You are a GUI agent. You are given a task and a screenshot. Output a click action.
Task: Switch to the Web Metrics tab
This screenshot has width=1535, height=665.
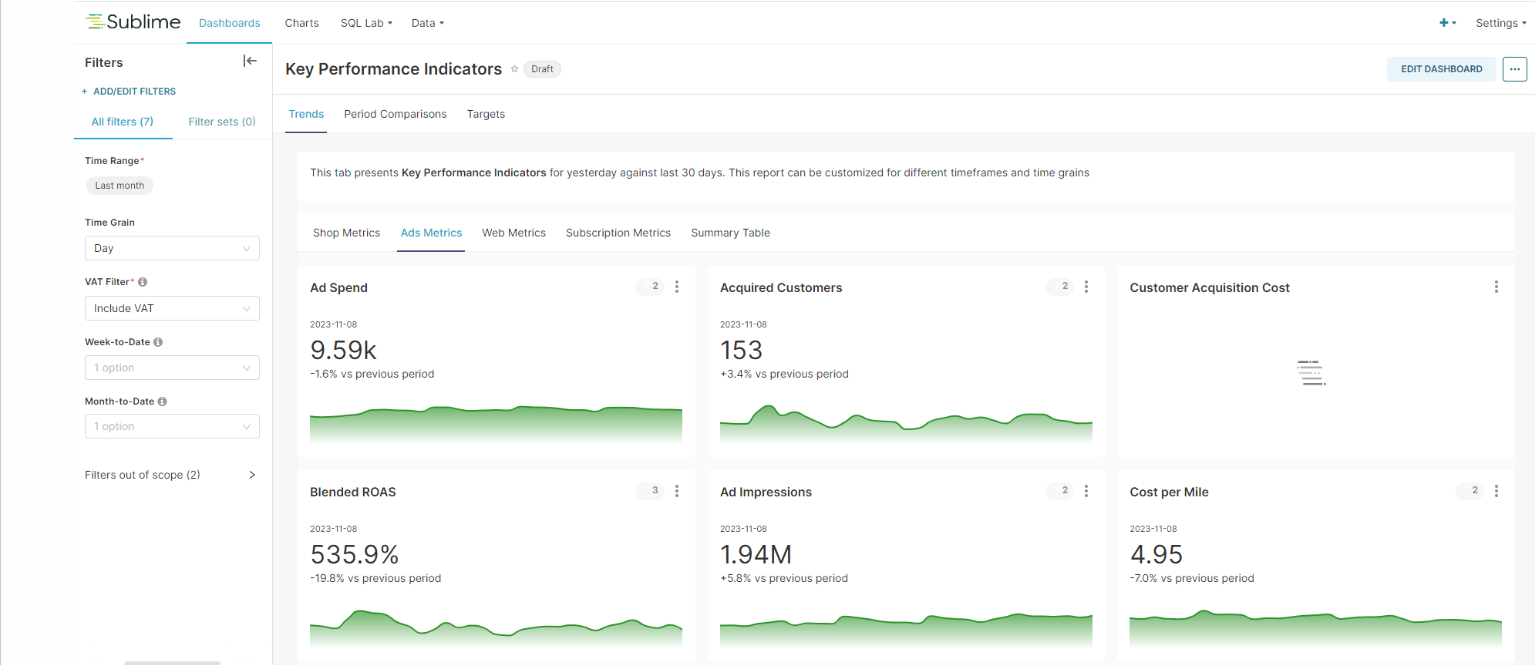pos(514,233)
